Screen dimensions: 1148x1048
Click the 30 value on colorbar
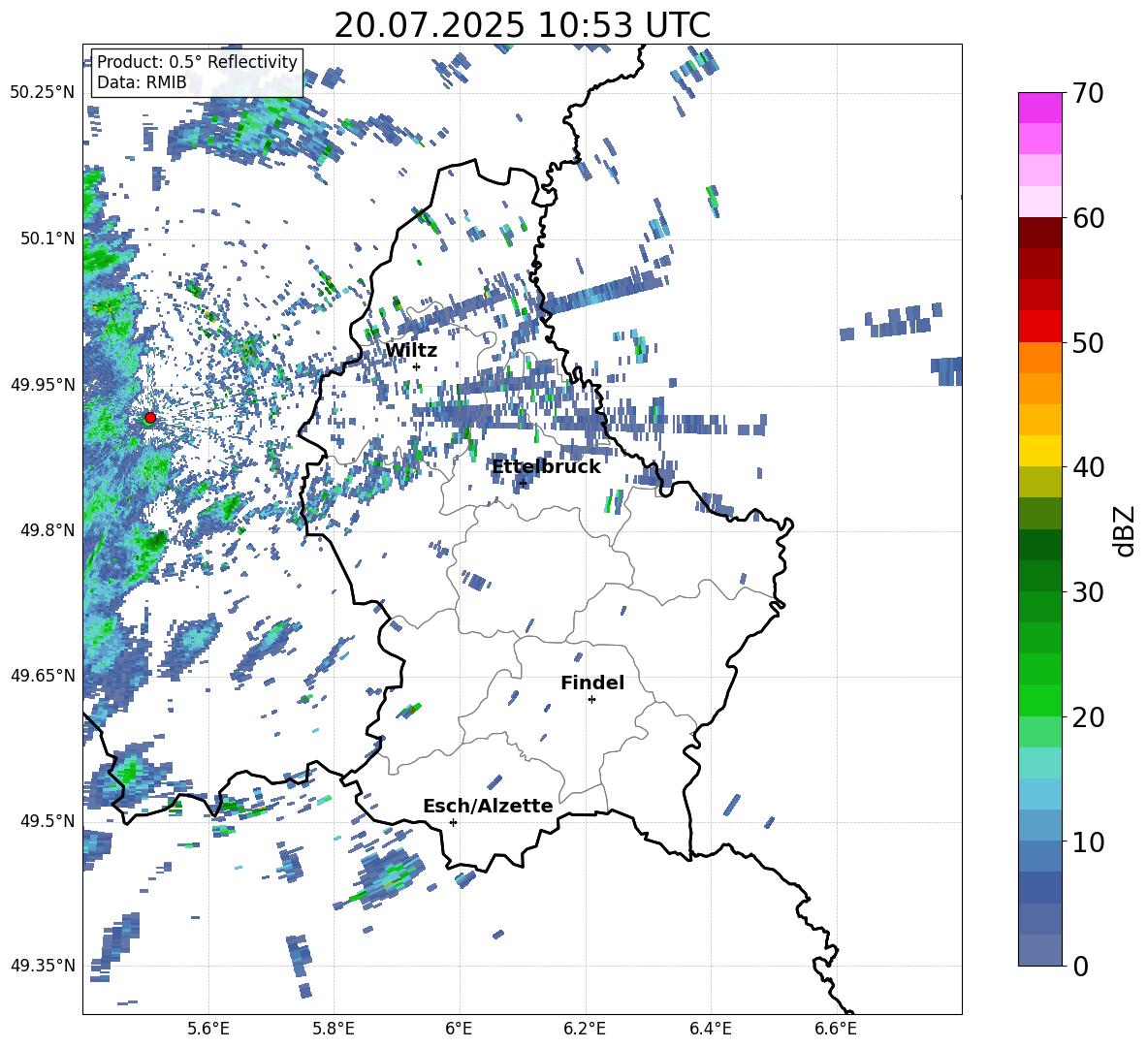tap(1089, 592)
